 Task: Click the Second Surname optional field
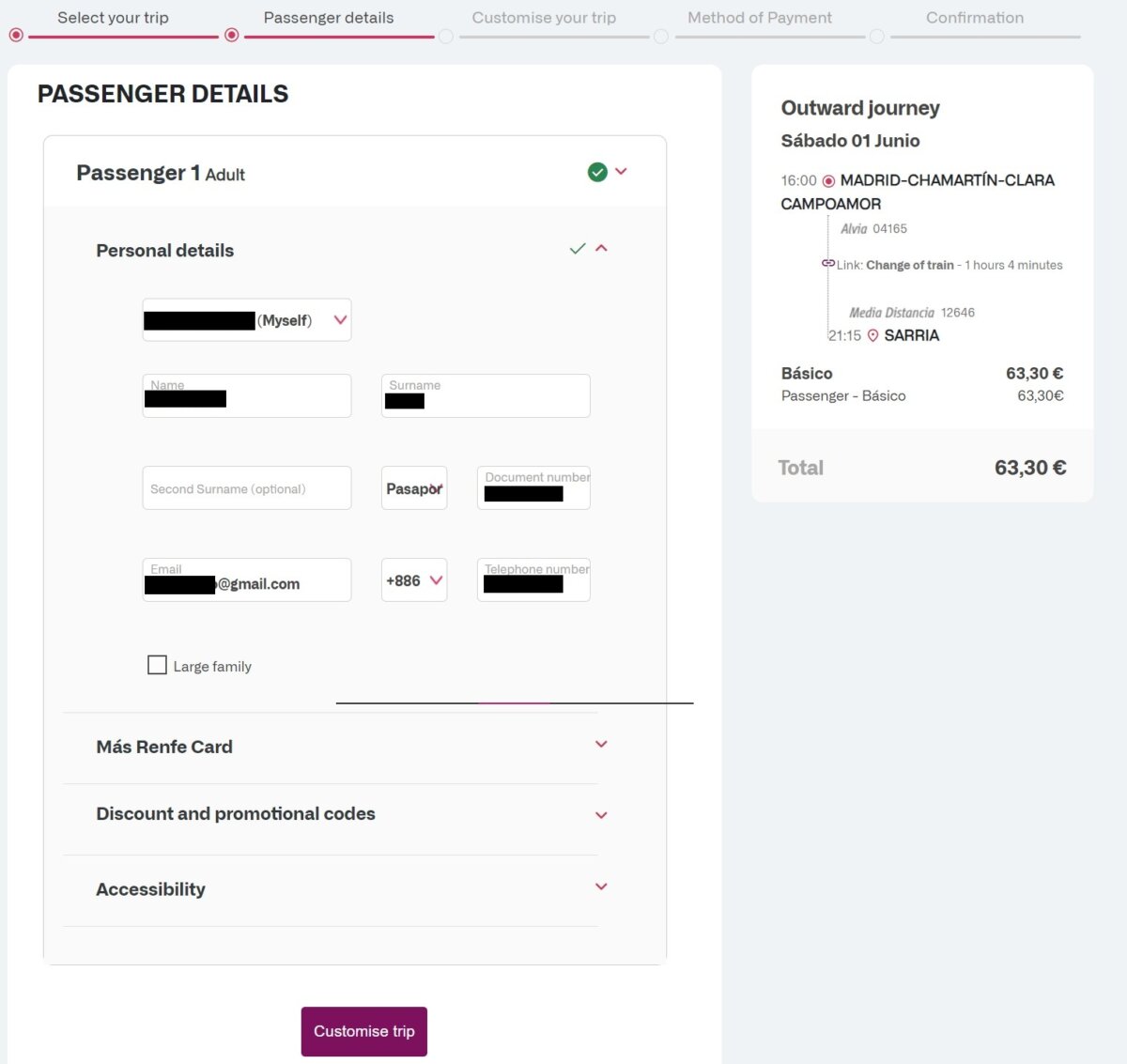tap(247, 488)
